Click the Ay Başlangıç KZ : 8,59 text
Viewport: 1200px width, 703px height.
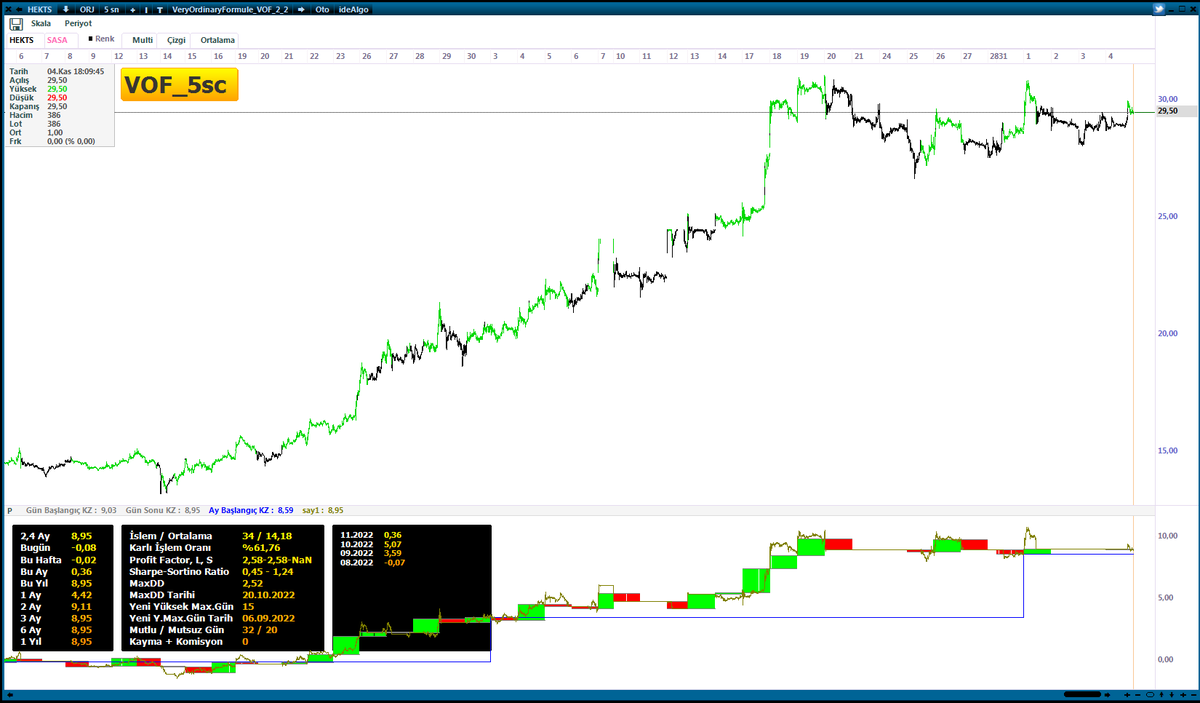tap(250, 509)
